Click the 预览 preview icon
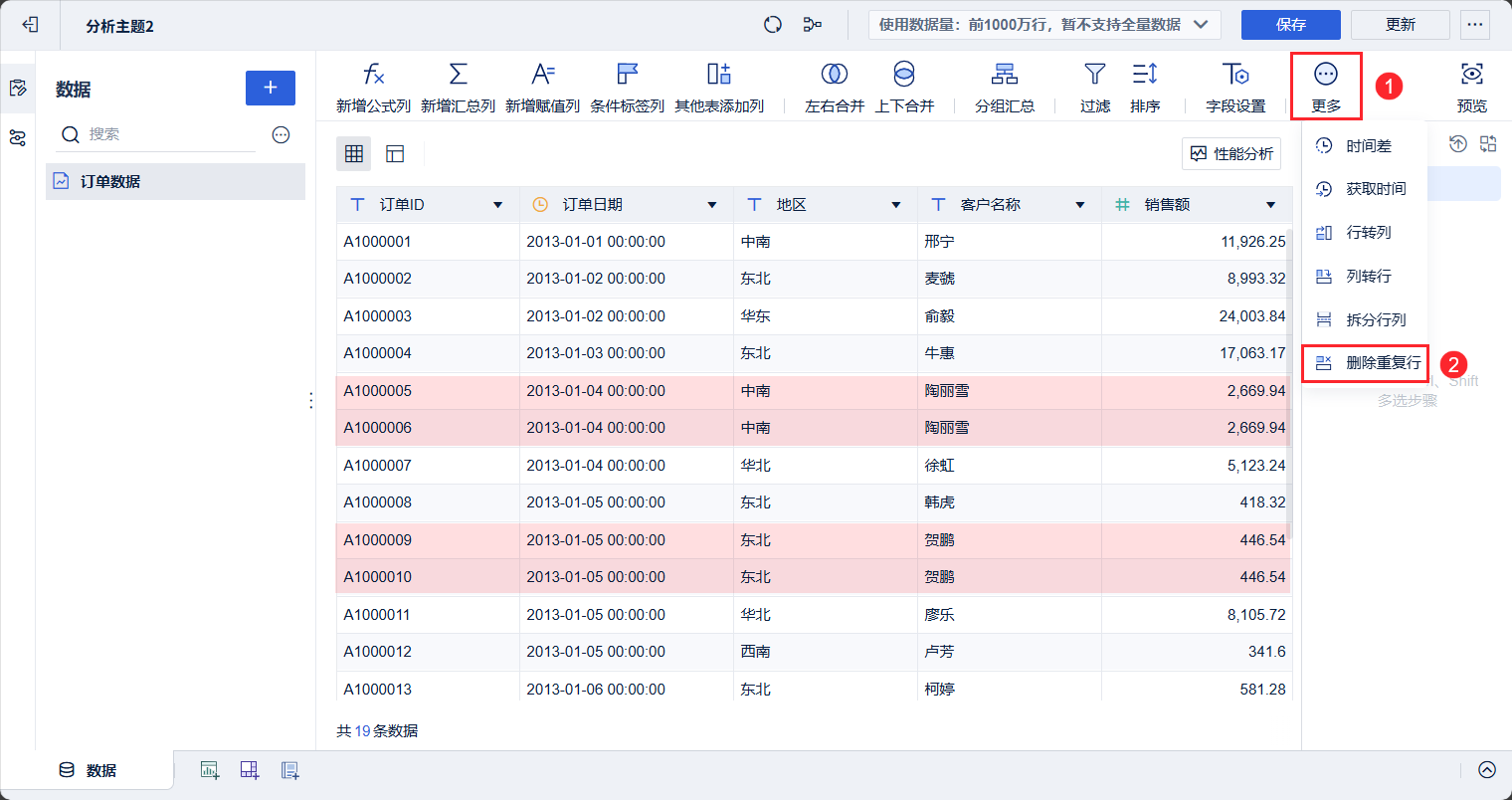1512x800 pixels. click(x=1472, y=87)
